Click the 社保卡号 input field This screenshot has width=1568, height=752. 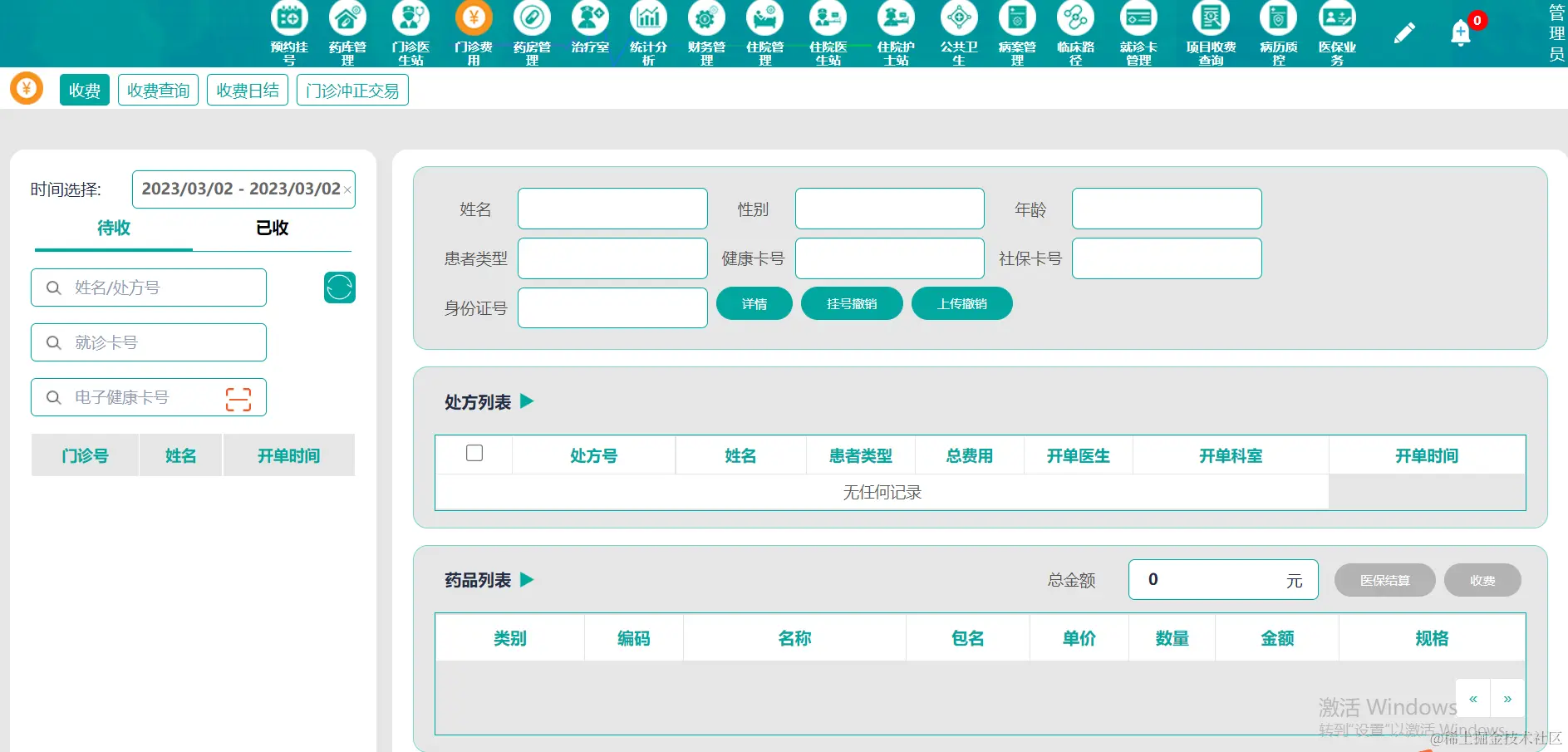(1167, 258)
